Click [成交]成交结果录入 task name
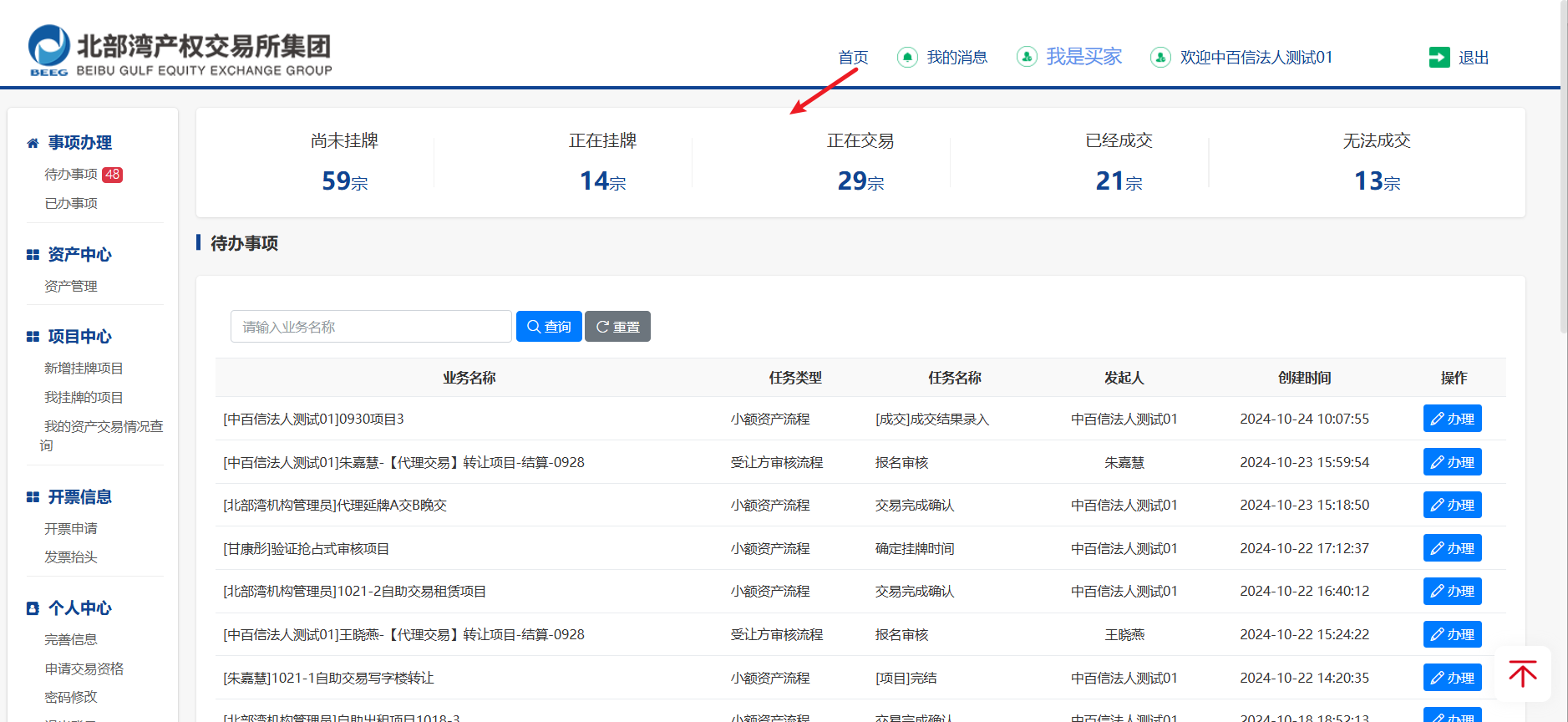 pos(931,419)
